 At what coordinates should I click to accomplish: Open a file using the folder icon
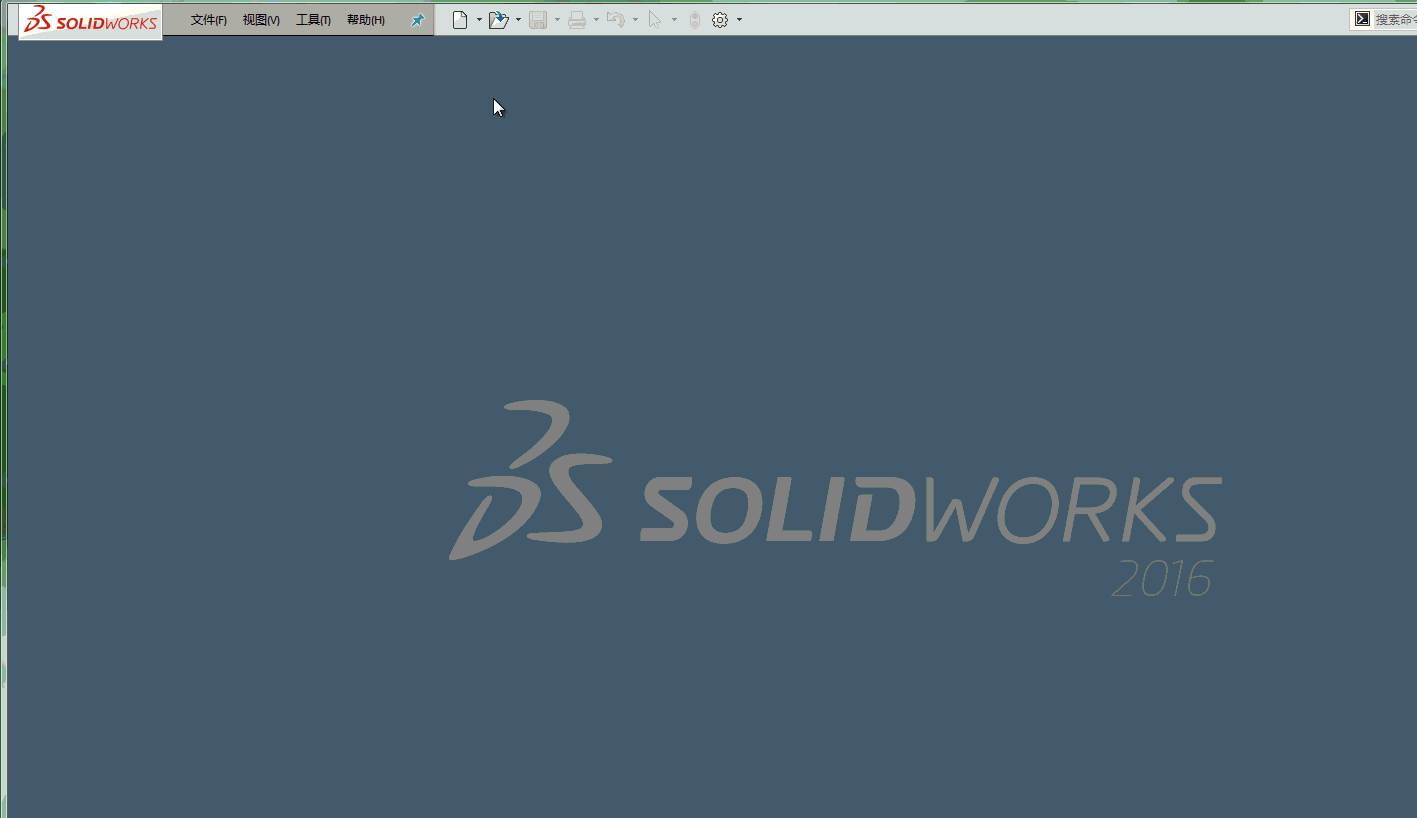point(499,20)
